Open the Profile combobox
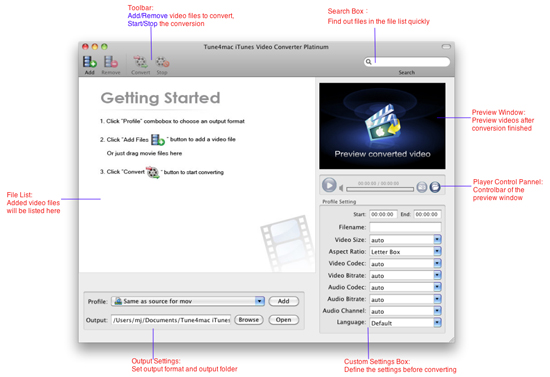The image size is (550, 377). tap(188, 301)
